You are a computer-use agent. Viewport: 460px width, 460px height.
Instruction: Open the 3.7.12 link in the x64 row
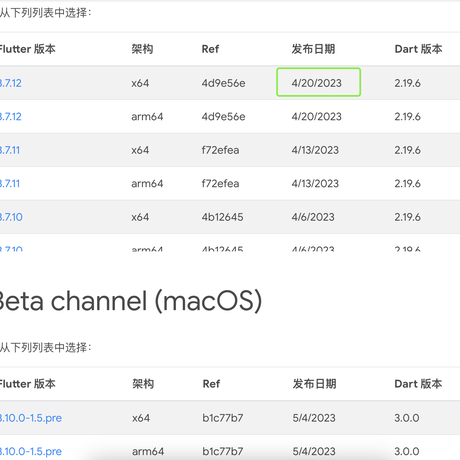tap(11, 83)
